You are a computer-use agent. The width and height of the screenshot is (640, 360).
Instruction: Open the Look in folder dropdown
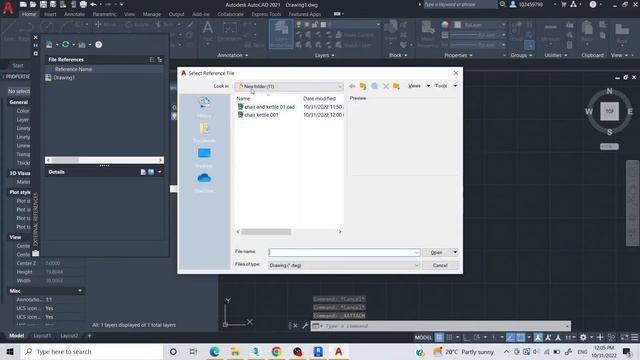339,87
